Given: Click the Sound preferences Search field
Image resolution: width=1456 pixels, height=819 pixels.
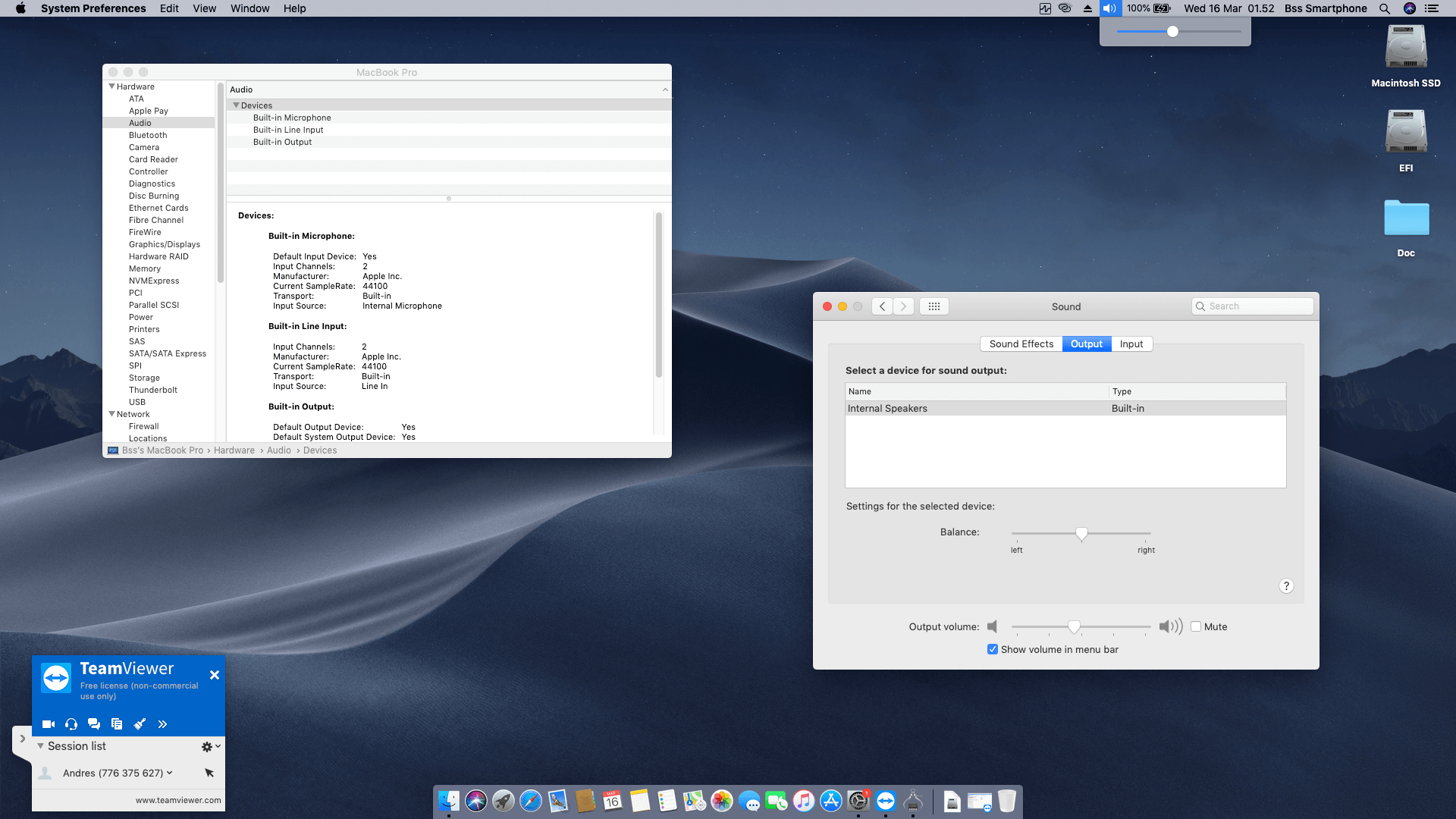Looking at the screenshot, I should (x=1252, y=306).
